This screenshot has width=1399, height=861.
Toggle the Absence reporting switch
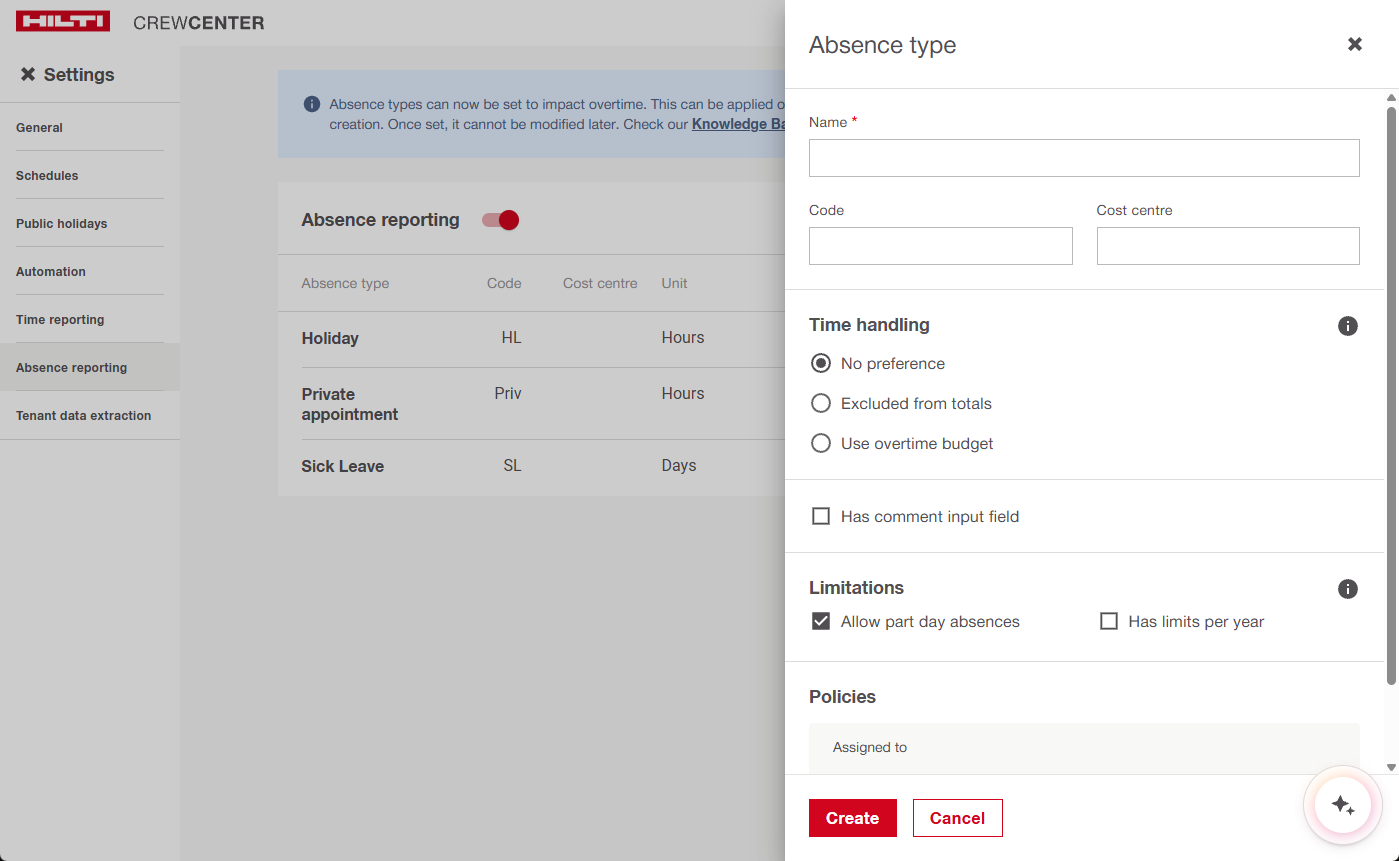coord(500,220)
